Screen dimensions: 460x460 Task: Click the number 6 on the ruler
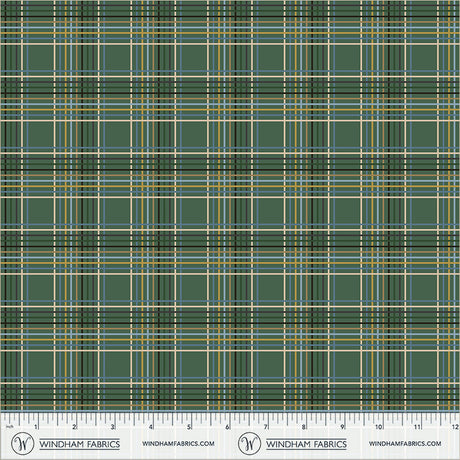click(227, 427)
